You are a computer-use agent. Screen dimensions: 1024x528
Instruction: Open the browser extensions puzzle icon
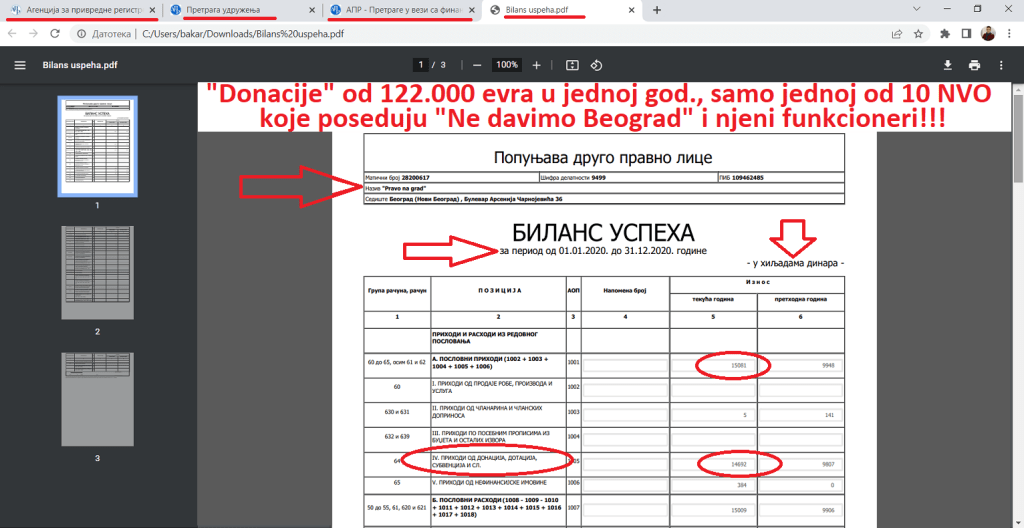pos(944,33)
